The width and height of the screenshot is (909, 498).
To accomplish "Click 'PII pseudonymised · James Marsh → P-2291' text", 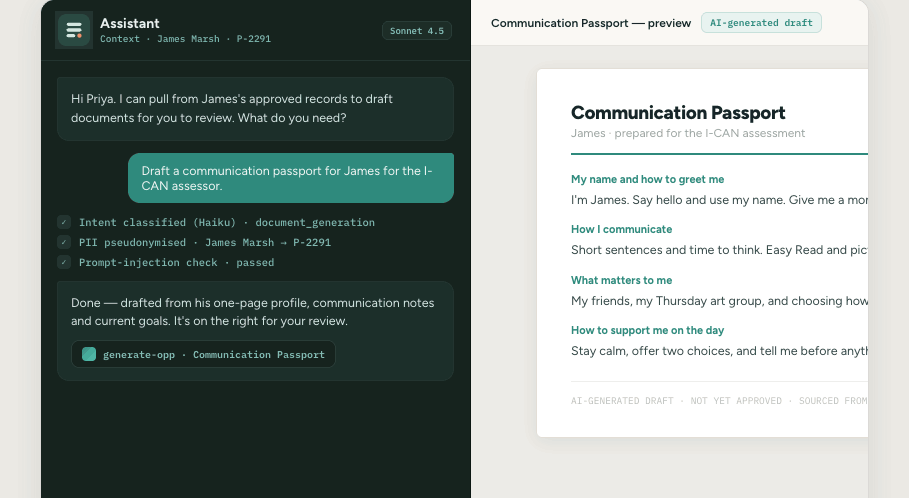I will coord(205,242).
